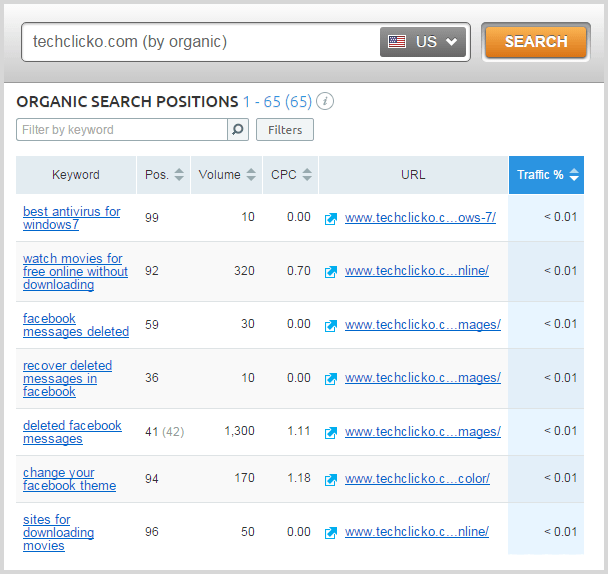Select CPC value 1.18

click(299, 478)
